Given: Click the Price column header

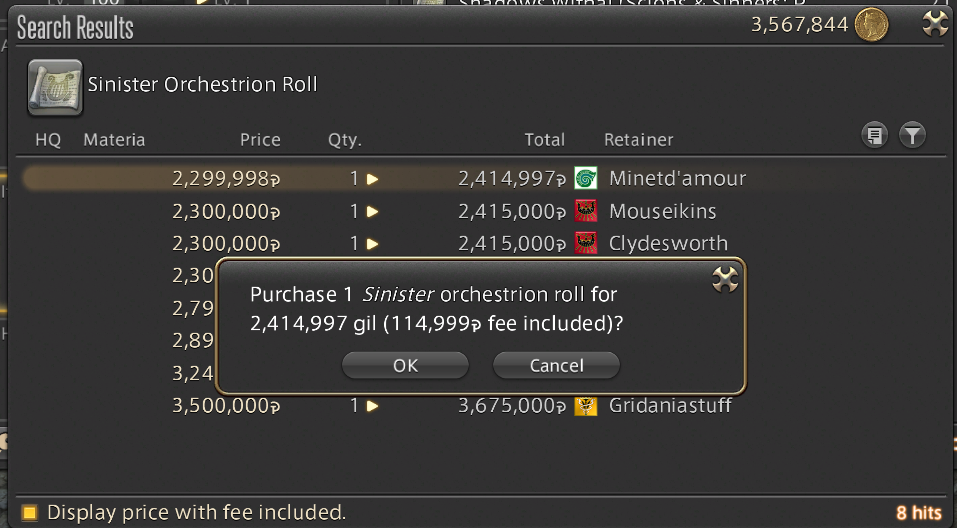Looking at the screenshot, I should tap(260, 140).
